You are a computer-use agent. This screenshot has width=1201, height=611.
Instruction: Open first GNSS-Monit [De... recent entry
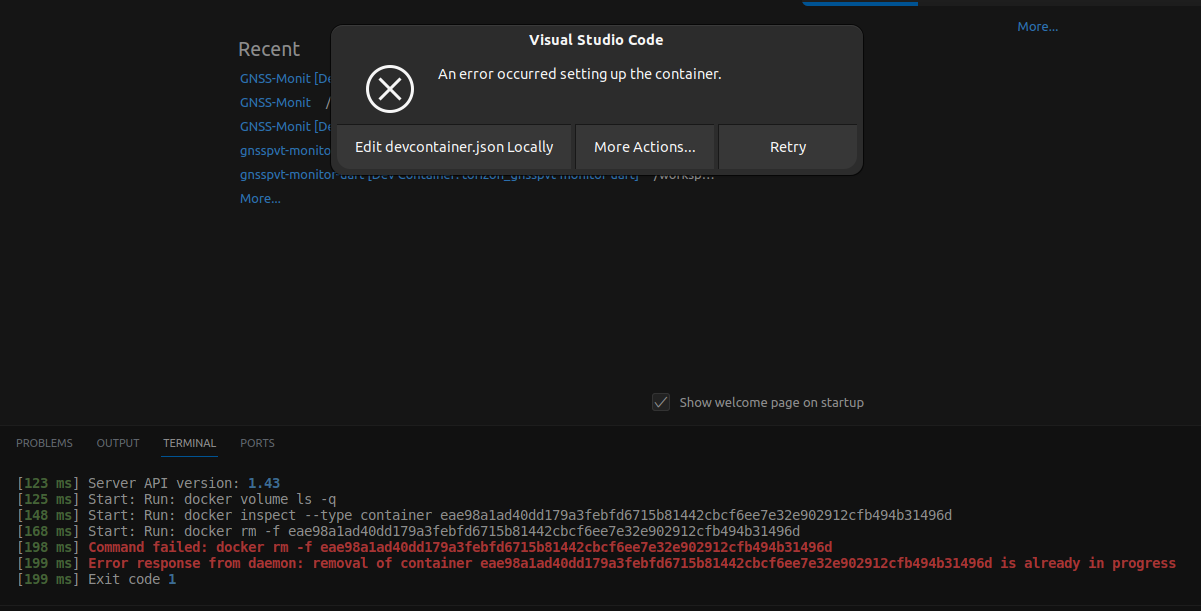(x=285, y=78)
